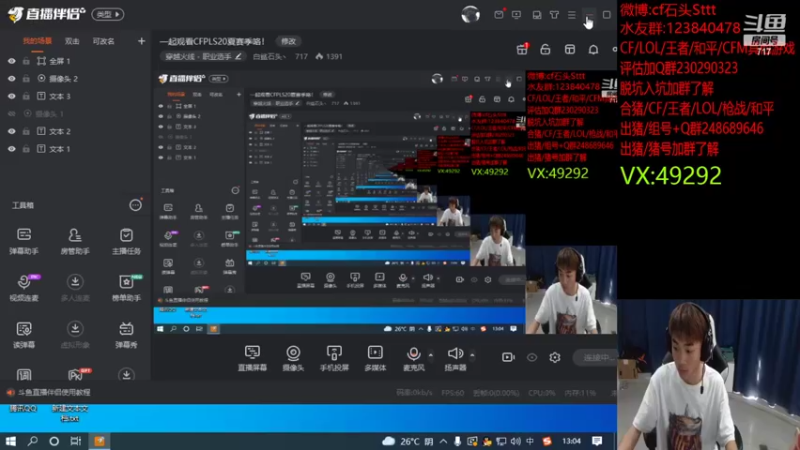Open the hamburger menu in title bar
Viewport: 800px width, 450px height.
coord(571,15)
